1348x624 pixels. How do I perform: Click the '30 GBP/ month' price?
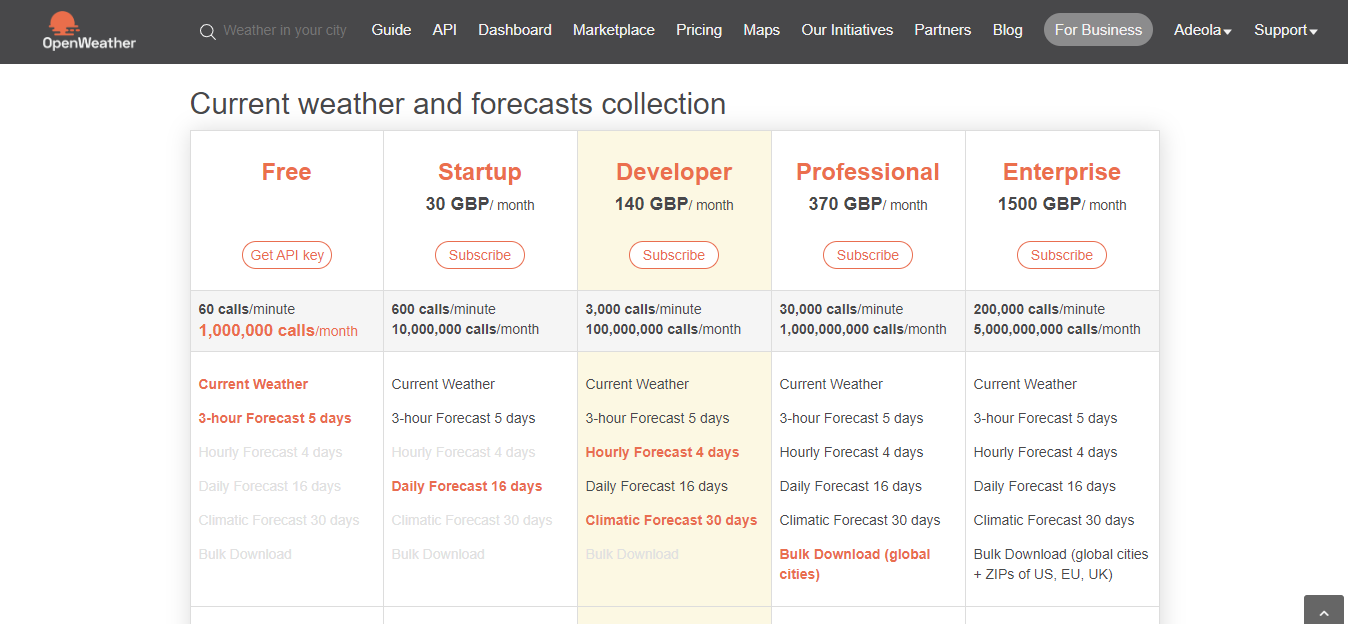[480, 204]
